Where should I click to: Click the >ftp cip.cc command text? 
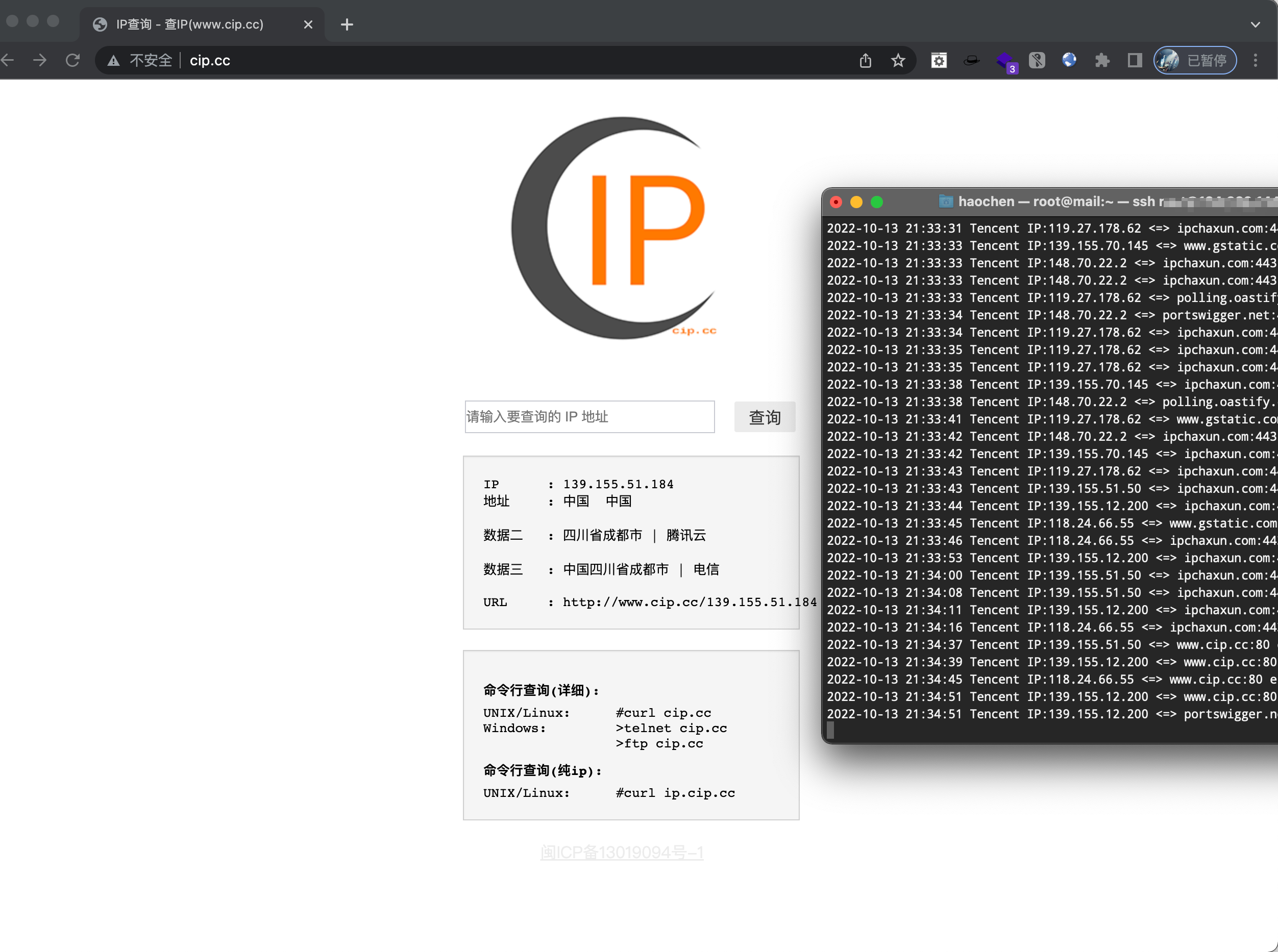(x=659, y=744)
